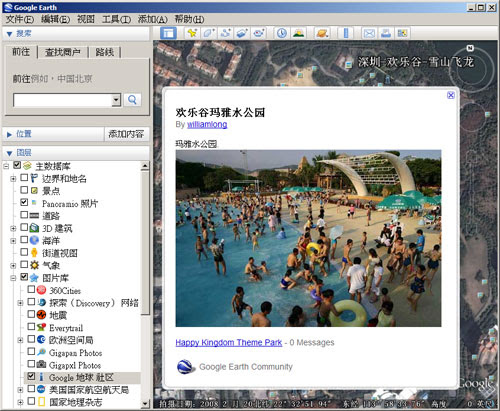
Task: Select the 前往 fly-to tab
Action: coord(21,52)
